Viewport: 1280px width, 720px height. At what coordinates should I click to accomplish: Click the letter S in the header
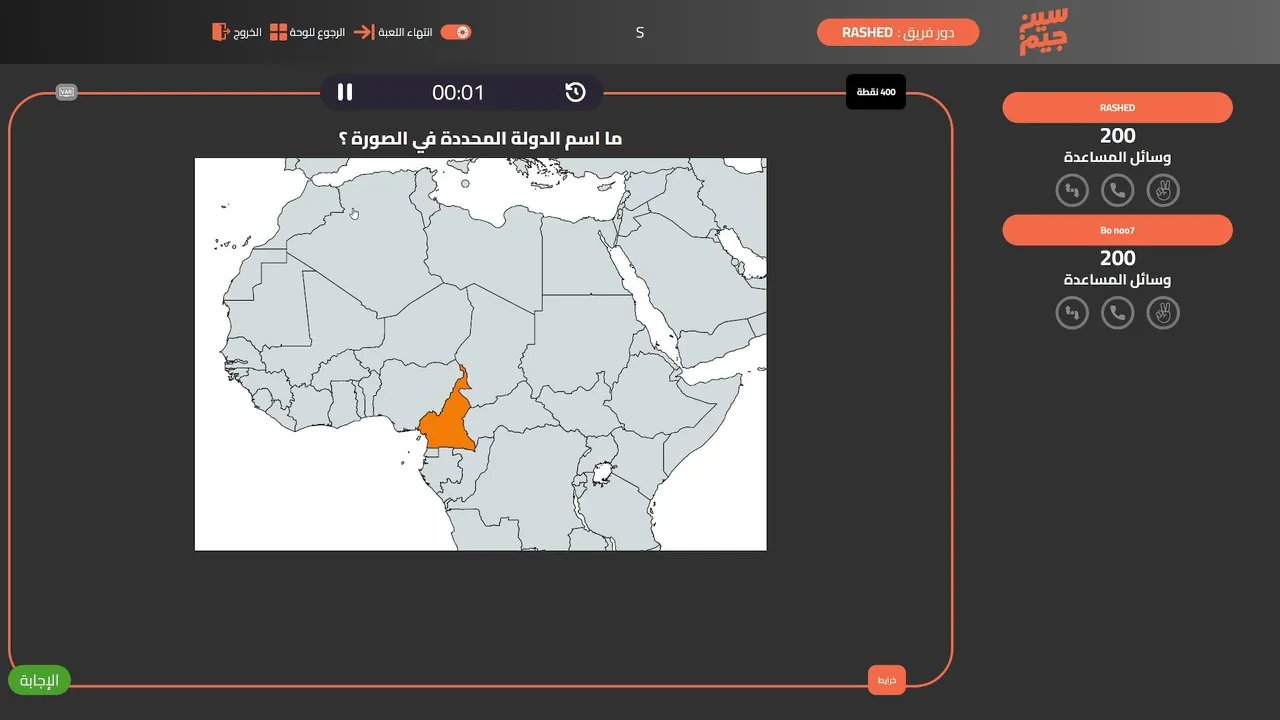[640, 33]
